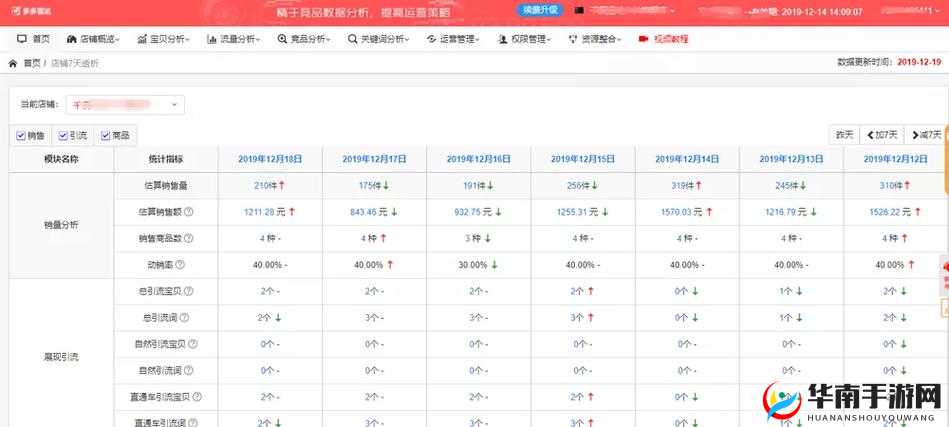Open the 当前店铺 store selector dropdown

tap(125, 104)
